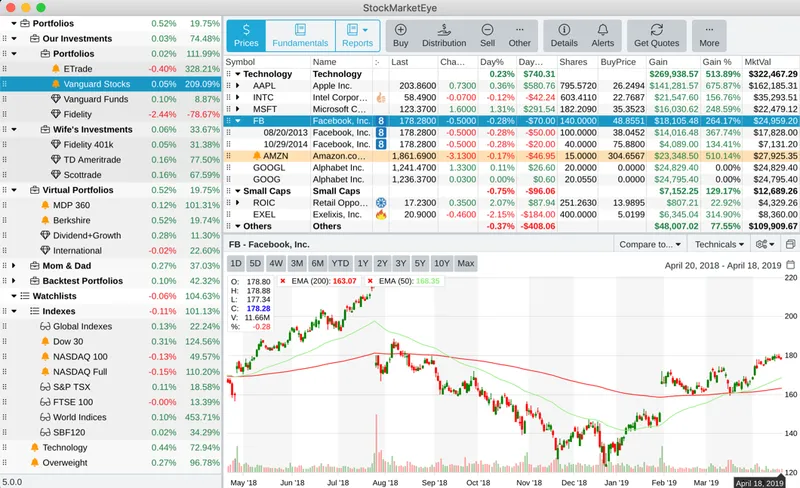Click the Virtual Portfolios folder icon
This screenshot has height=488, width=800.
point(35,190)
